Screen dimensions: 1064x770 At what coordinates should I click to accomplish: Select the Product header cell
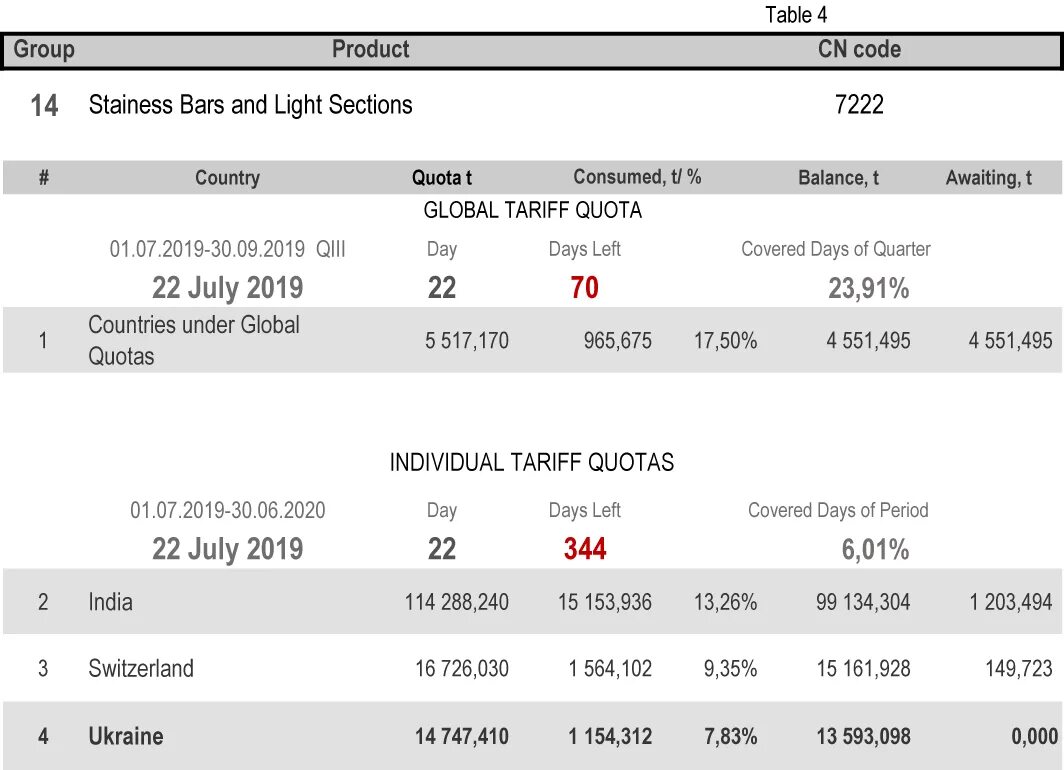[370, 50]
